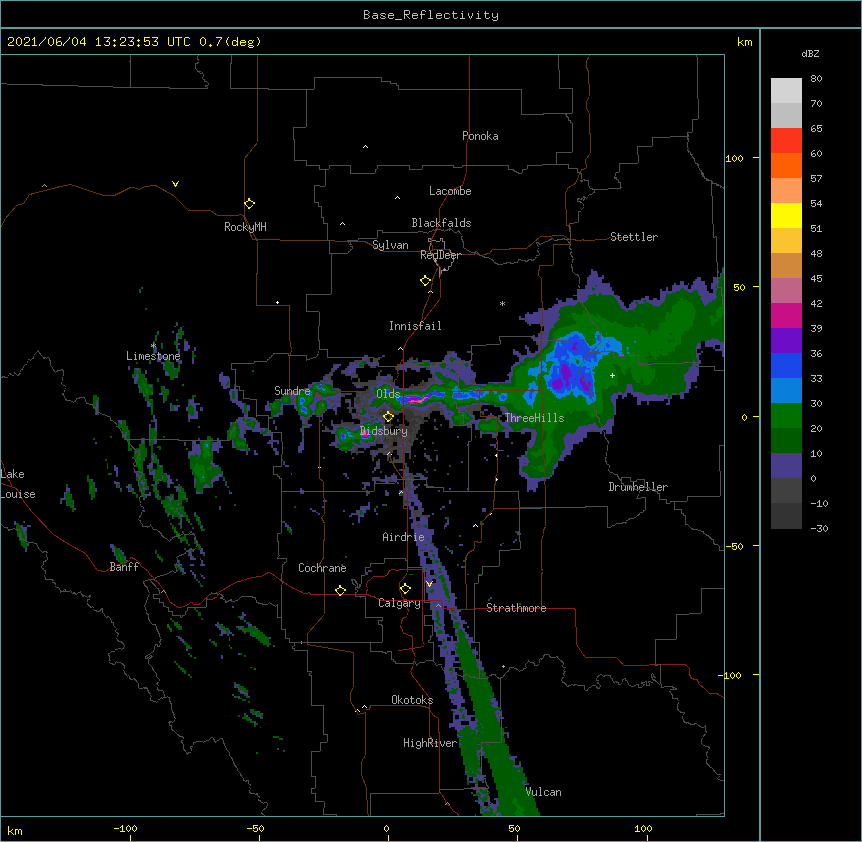Click the ThreeHills label
The image size is (862, 842).
click(x=534, y=418)
